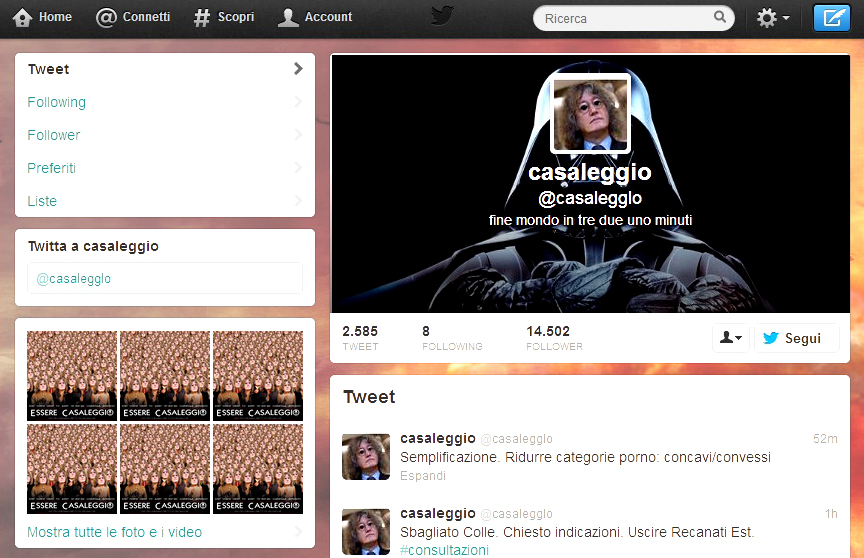Open the settings gear dropdown
Image resolution: width=864 pixels, height=558 pixels.
pos(772,18)
